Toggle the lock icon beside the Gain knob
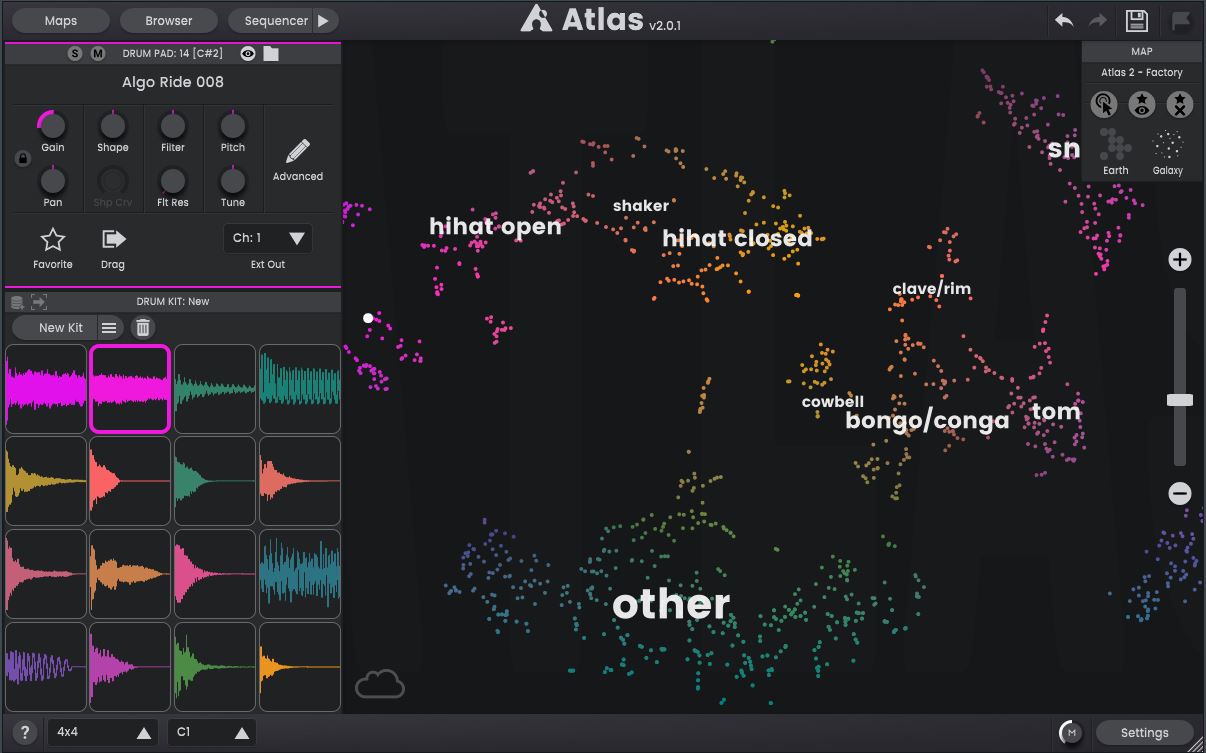This screenshot has height=753, width=1206. coord(22,159)
